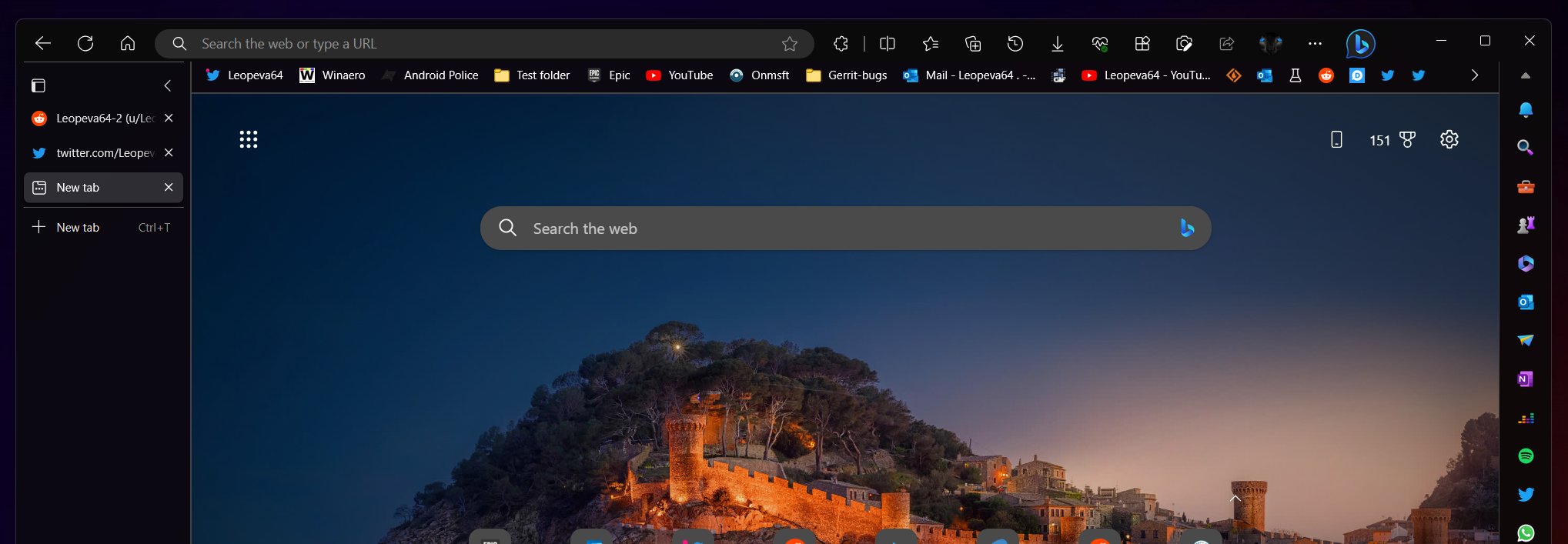Go back with the back arrow button
1568x544 pixels.
click(x=43, y=44)
